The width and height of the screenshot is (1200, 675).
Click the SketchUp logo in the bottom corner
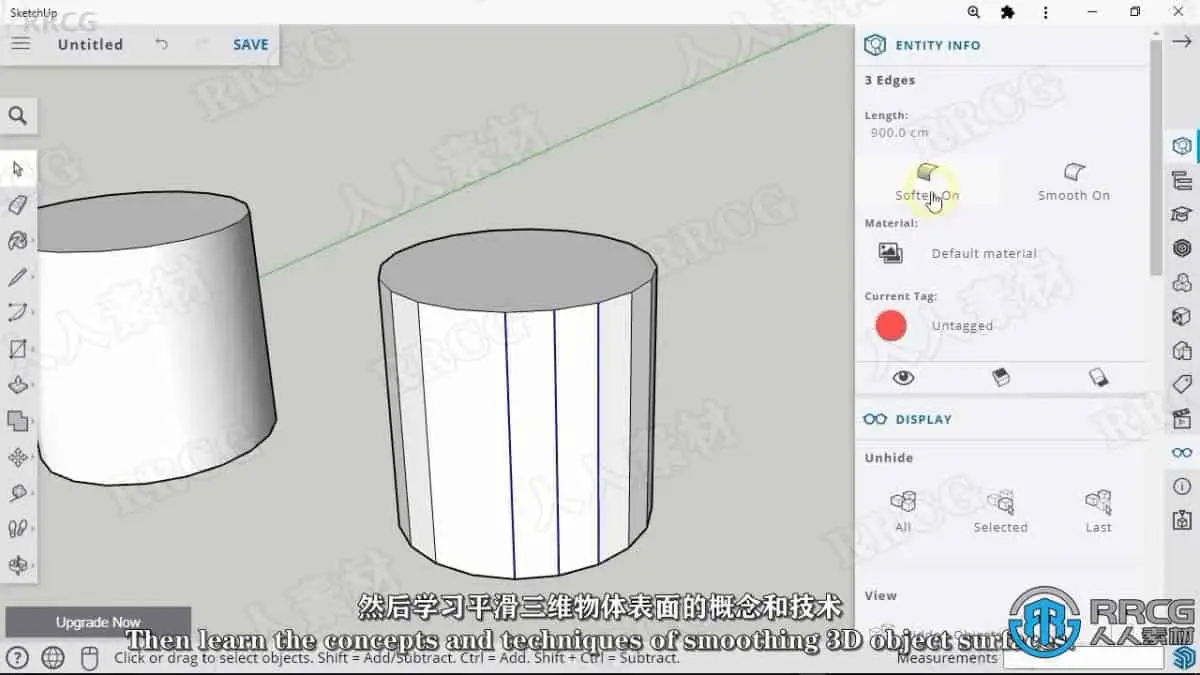[1182, 657]
